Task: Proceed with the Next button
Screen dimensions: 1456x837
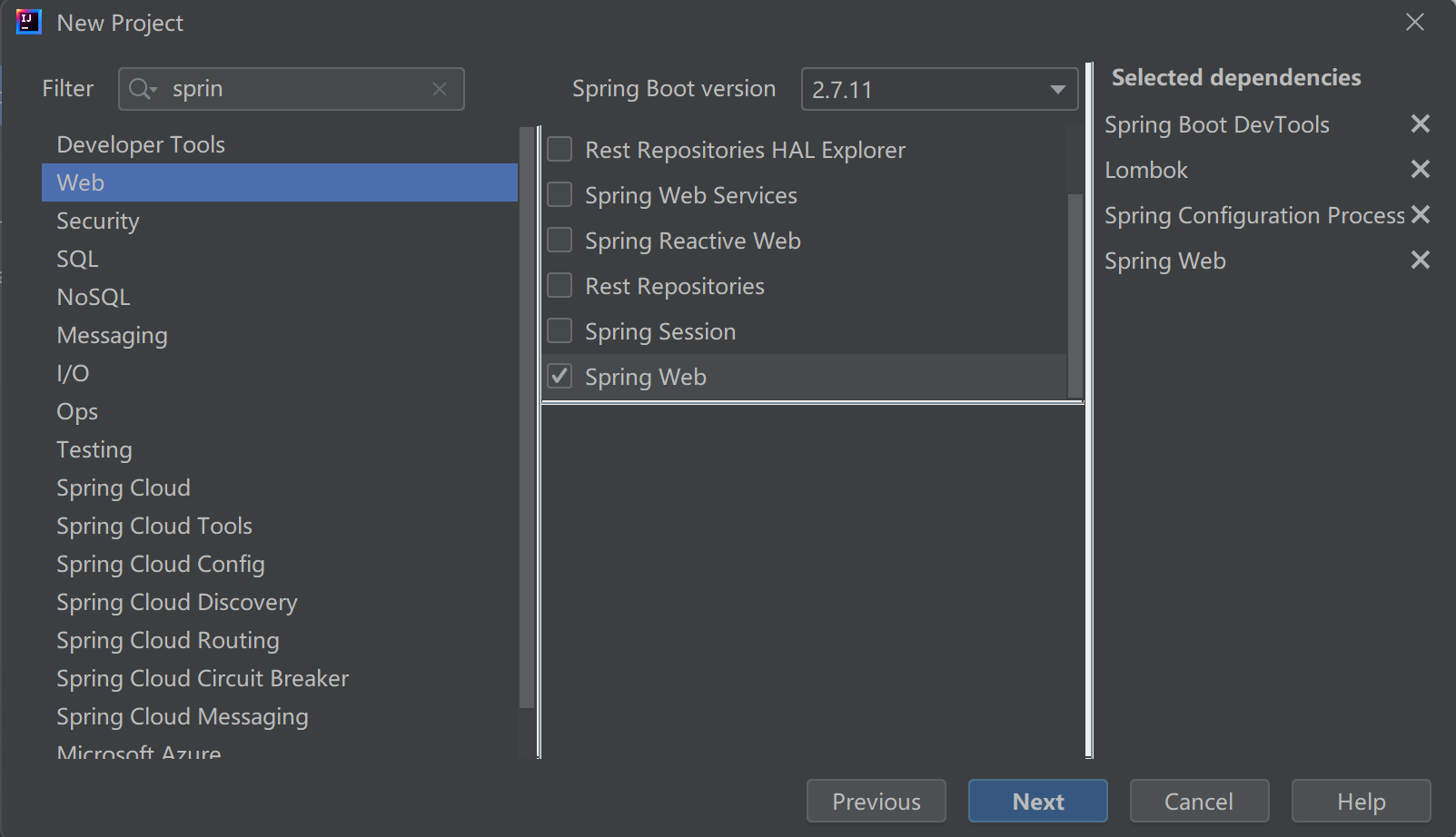Action: (1037, 801)
